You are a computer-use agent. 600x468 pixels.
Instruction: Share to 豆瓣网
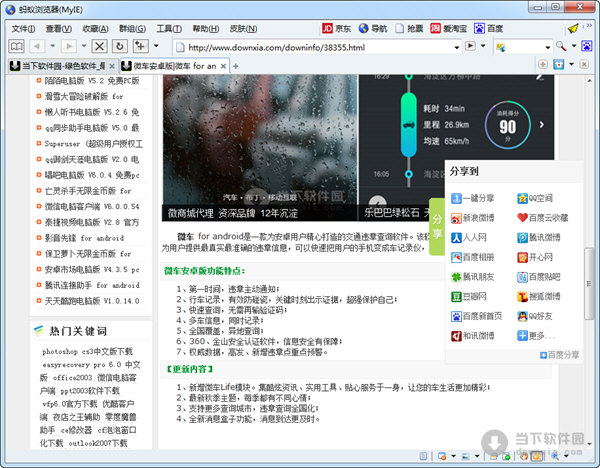click(469, 297)
